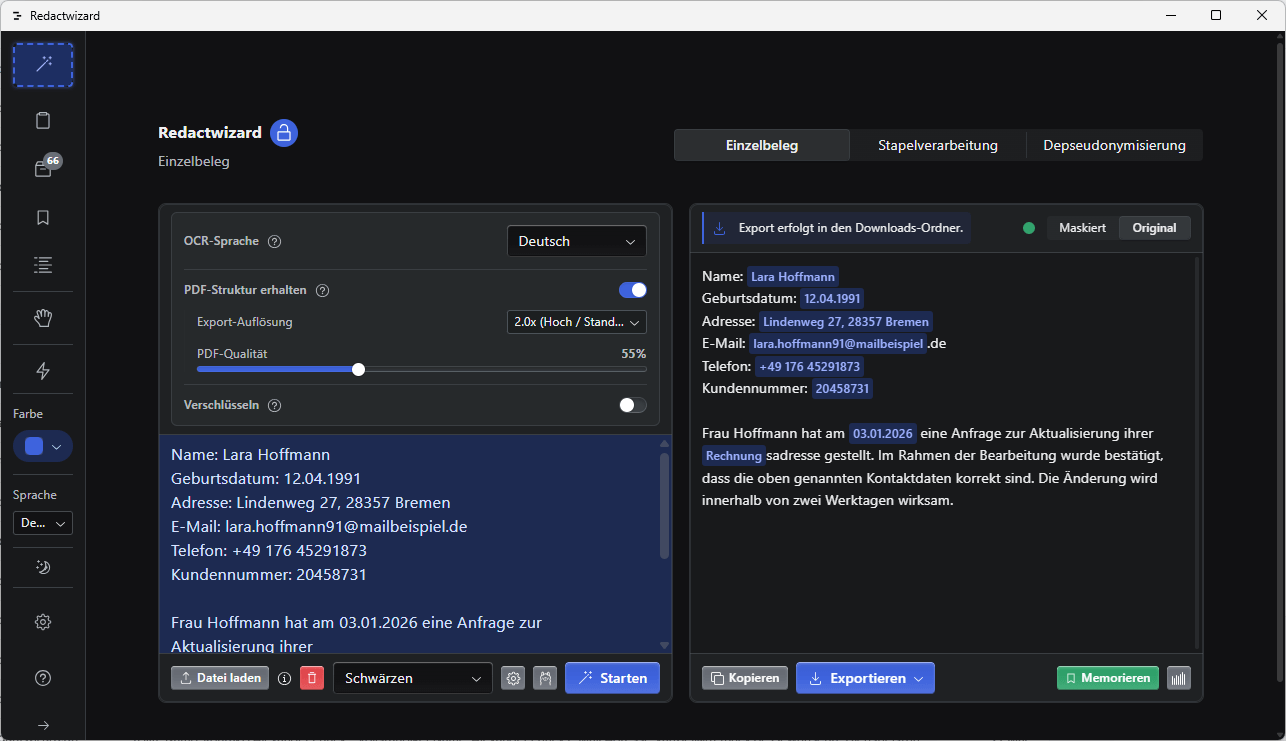Image resolution: width=1286 pixels, height=741 pixels.
Task: Show help for OCR-Sprache
Action: click(x=275, y=241)
